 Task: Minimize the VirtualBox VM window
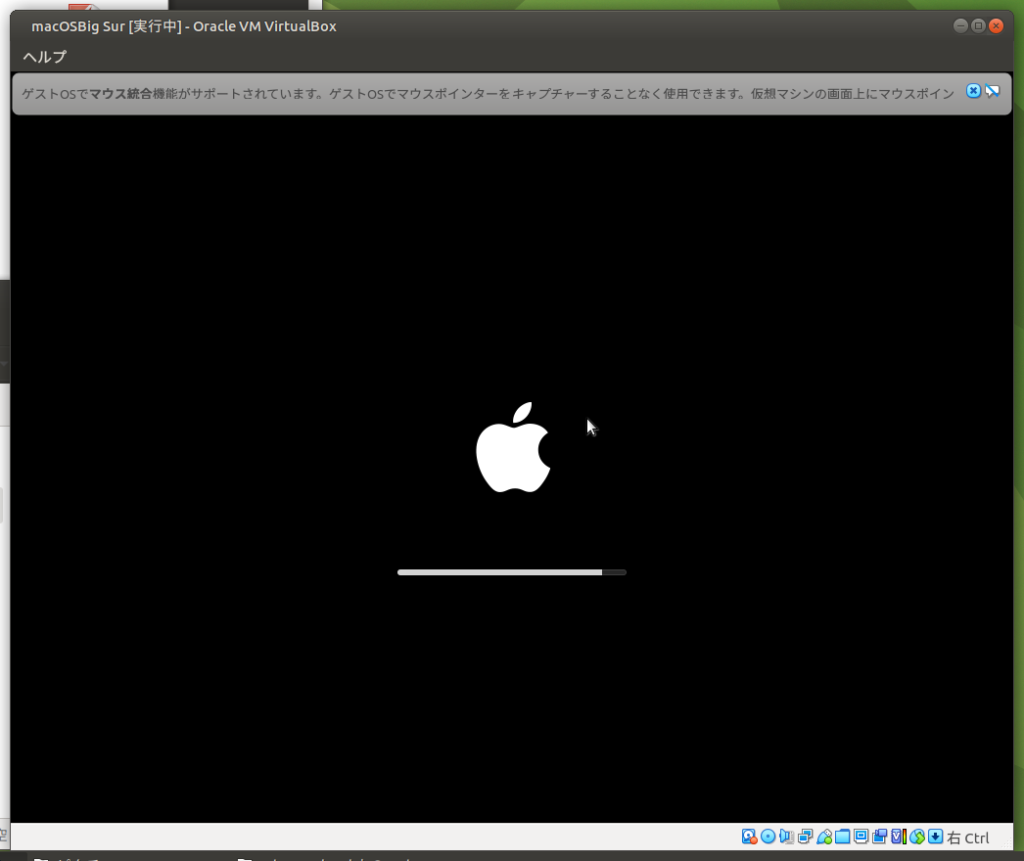[x=960, y=25]
